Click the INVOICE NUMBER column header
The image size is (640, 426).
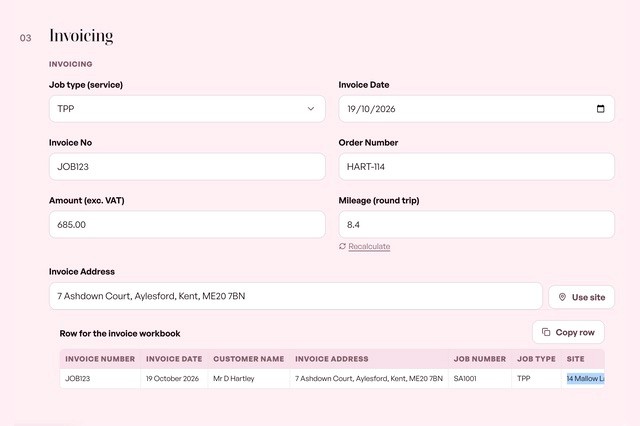point(100,359)
